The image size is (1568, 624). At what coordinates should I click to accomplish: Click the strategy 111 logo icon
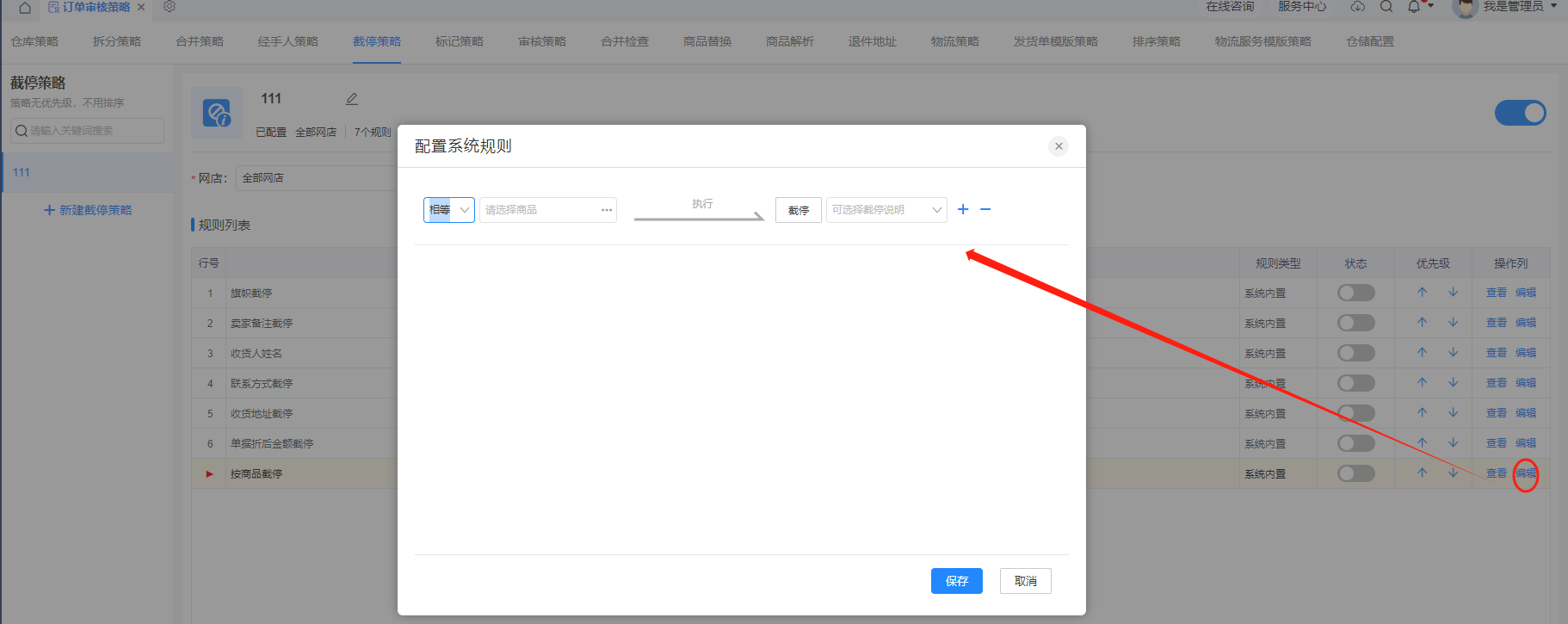click(x=216, y=113)
